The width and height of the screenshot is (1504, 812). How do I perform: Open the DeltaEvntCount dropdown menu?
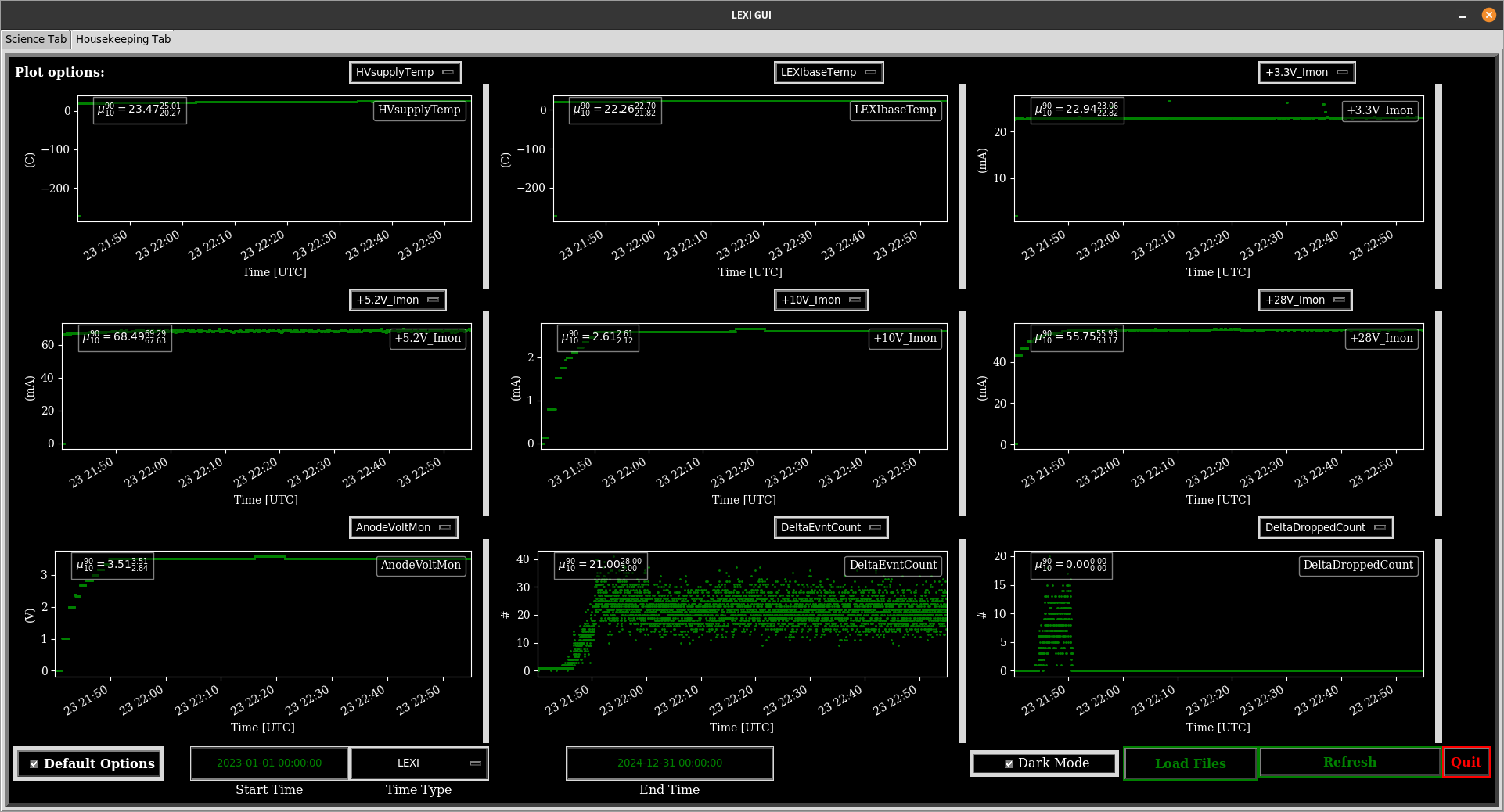pyautogui.click(x=831, y=527)
